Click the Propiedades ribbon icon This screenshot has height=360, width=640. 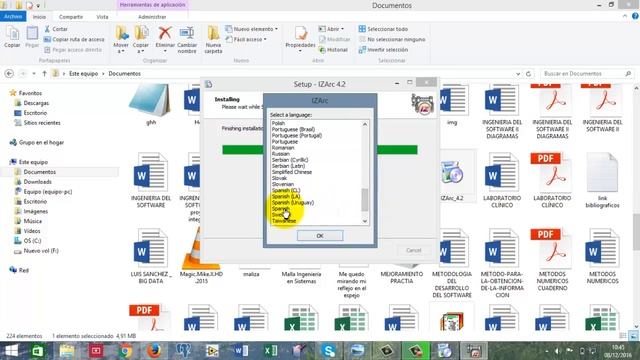pyautogui.click(x=301, y=33)
